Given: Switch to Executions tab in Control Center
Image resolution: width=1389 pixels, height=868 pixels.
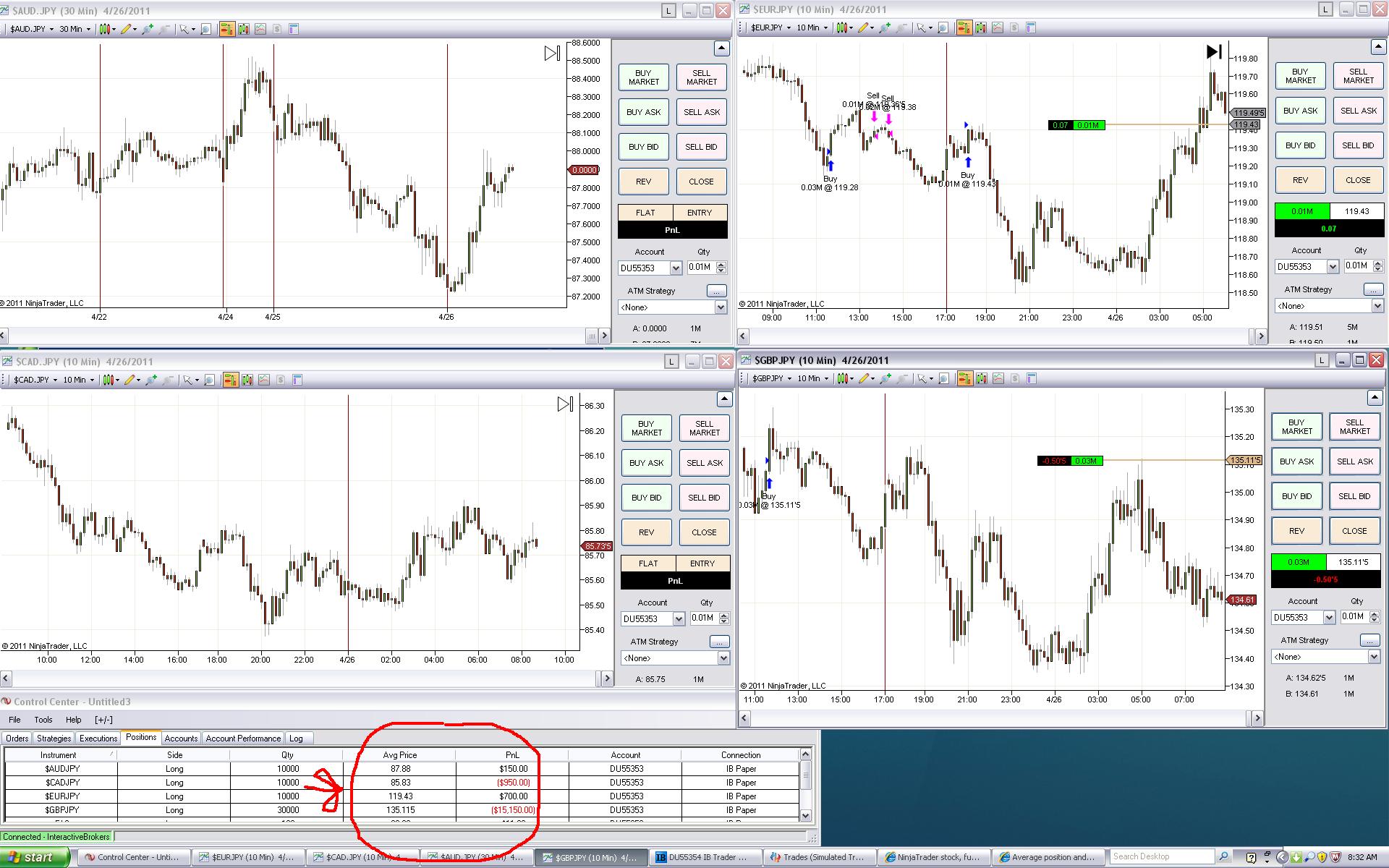Looking at the screenshot, I should coord(98,739).
